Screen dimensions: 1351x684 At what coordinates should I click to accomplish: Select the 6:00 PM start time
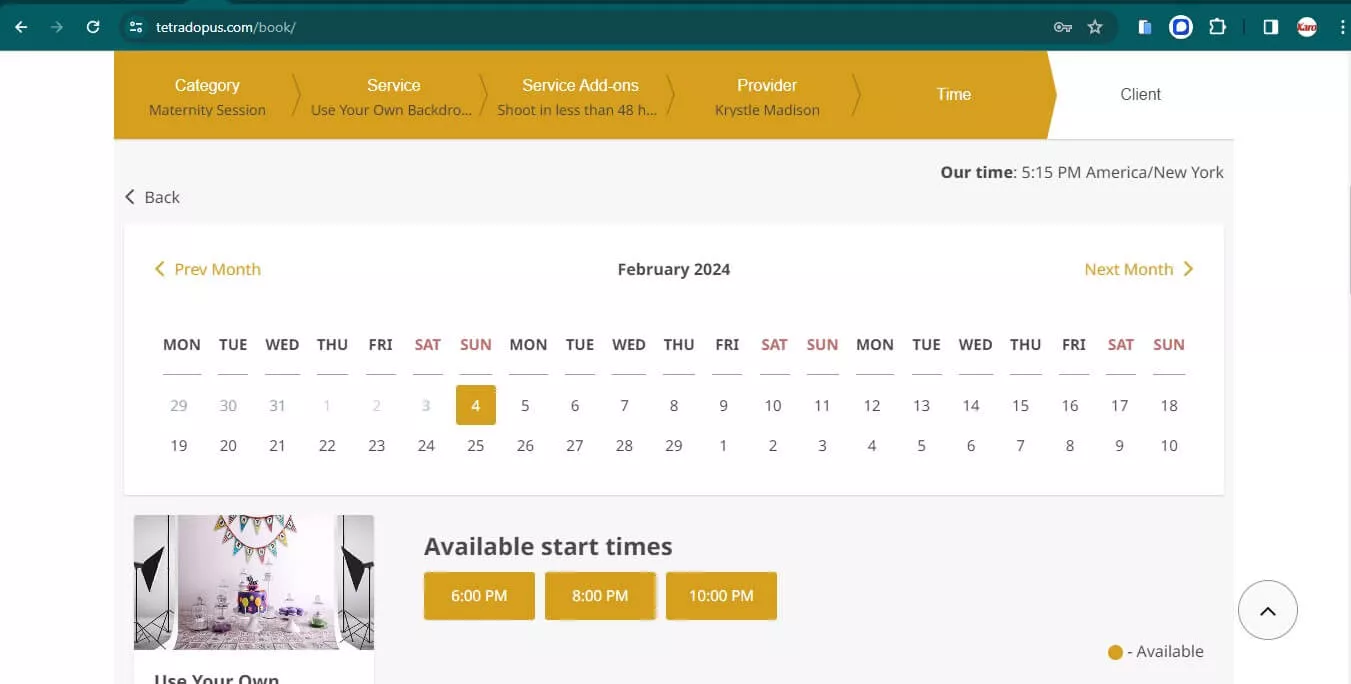point(479,595)
